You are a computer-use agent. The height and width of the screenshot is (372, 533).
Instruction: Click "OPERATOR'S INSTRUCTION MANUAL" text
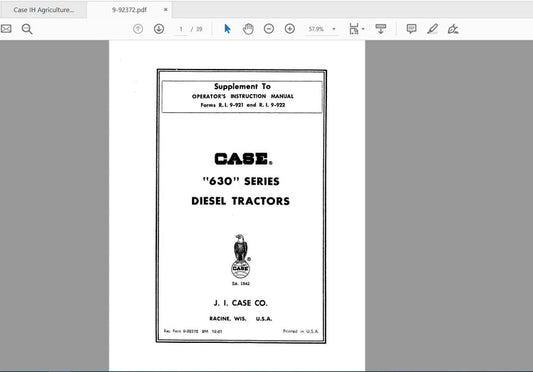(243, 96)
